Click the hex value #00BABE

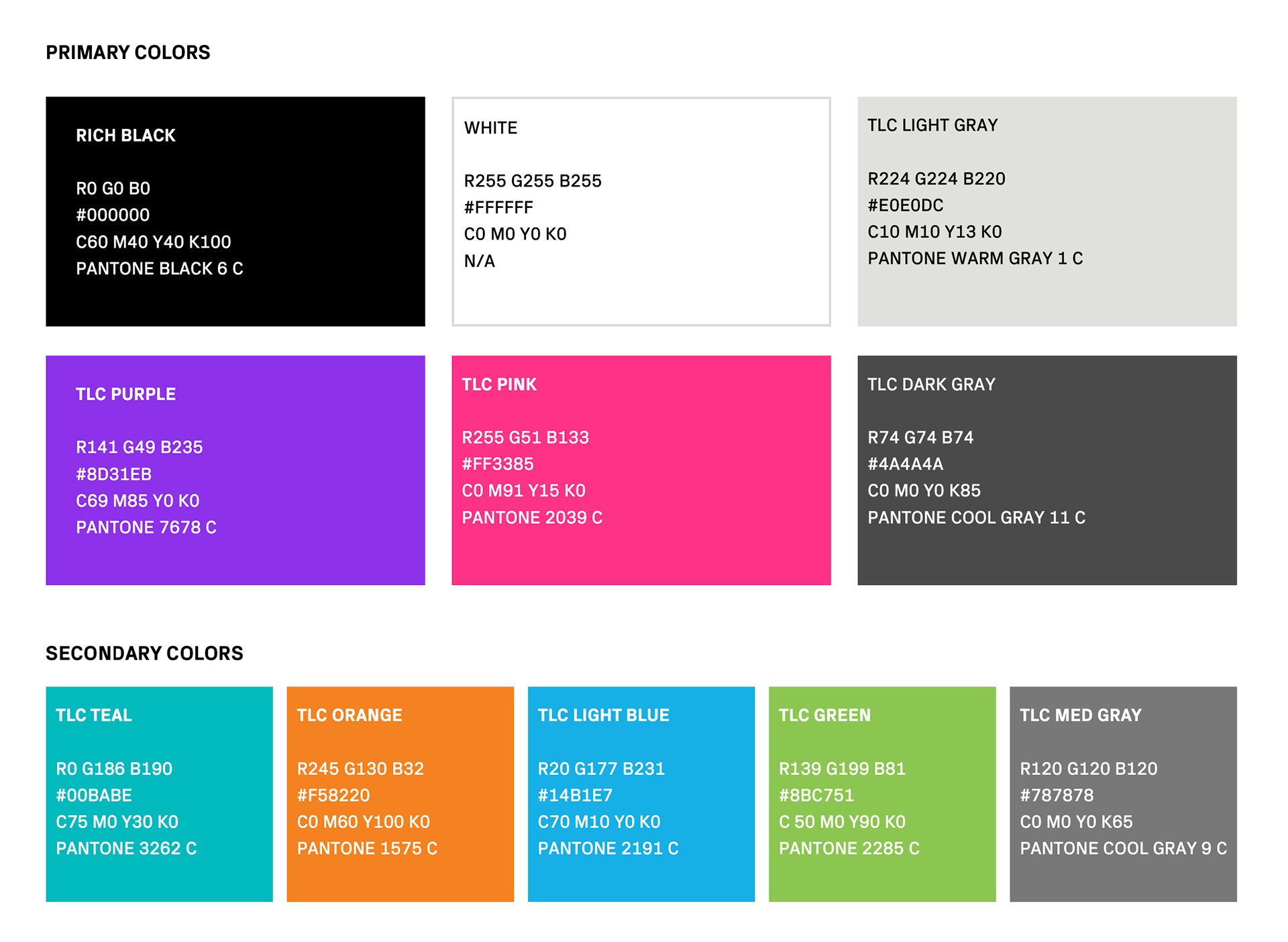[x=94, y=795]
